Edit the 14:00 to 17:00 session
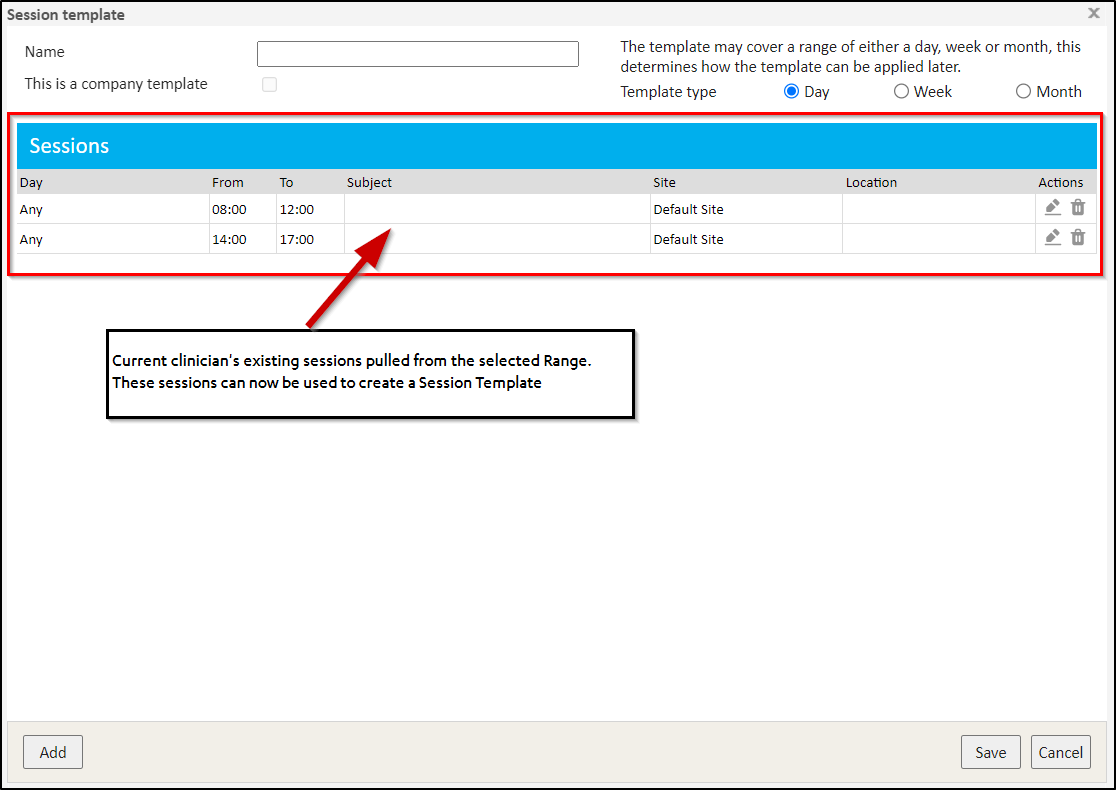Screen dimensions: 1116x790 coord(1052,238)
